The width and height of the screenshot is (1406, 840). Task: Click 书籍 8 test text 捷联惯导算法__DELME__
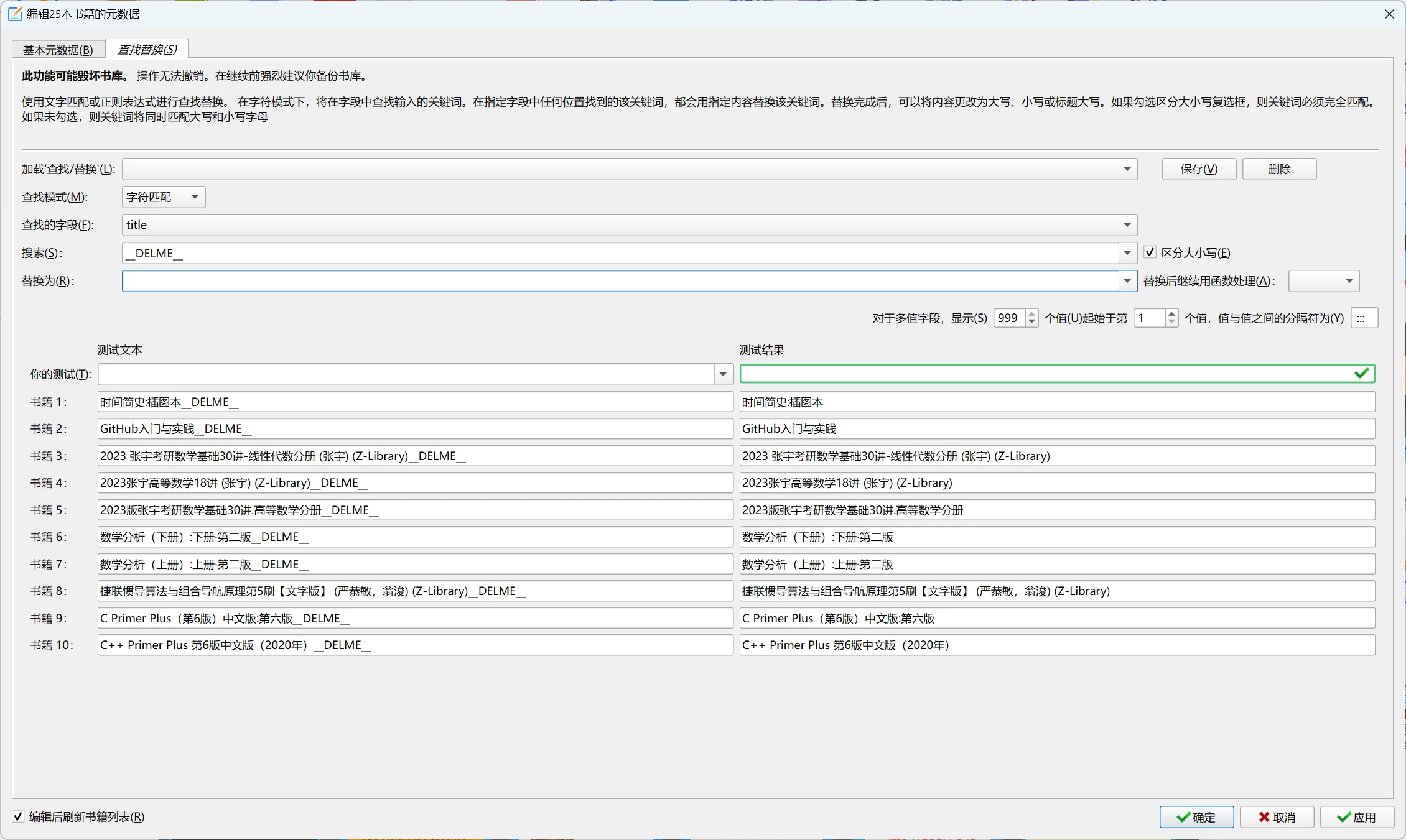(x=415, y=591)
